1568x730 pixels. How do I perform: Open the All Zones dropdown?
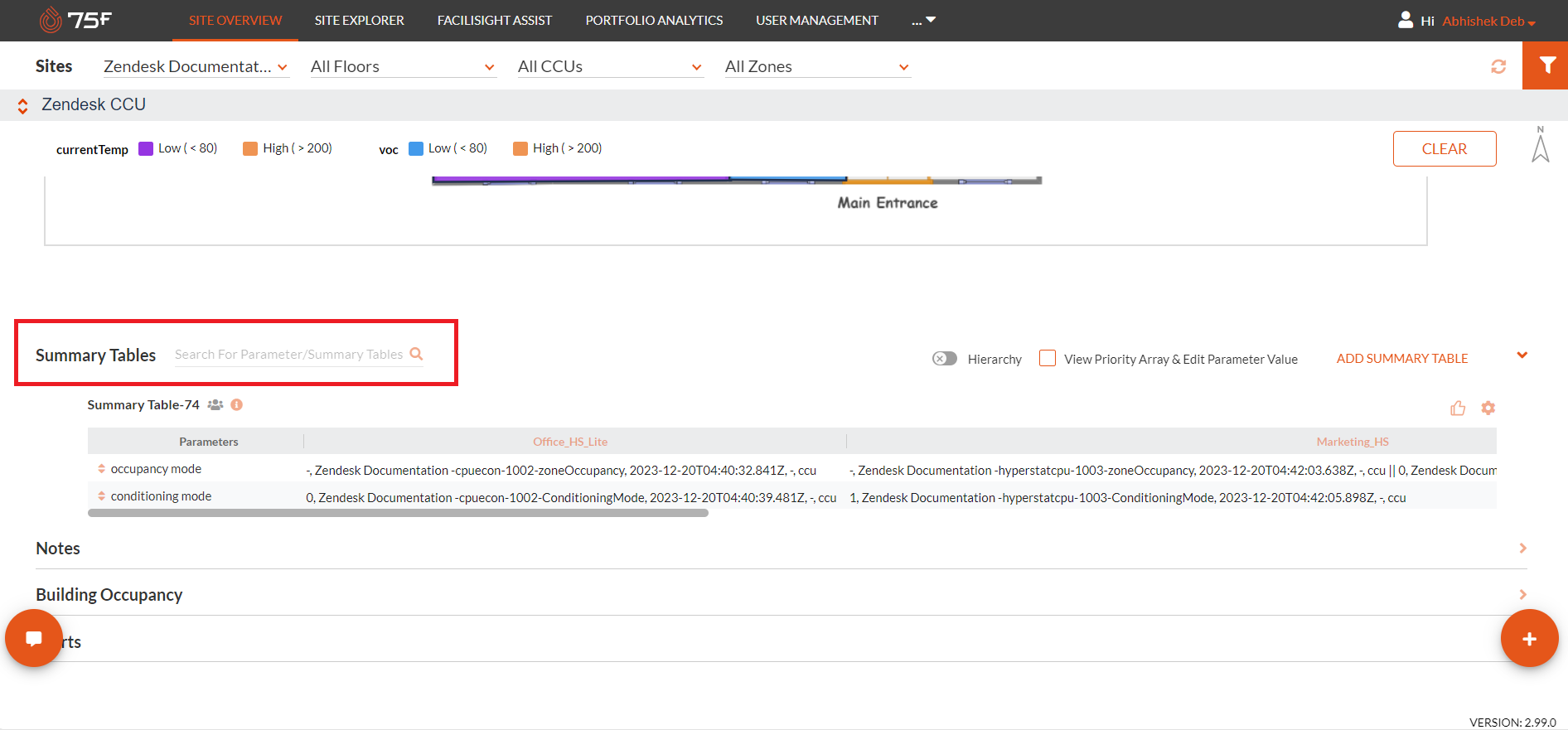(x=817, y=66)
